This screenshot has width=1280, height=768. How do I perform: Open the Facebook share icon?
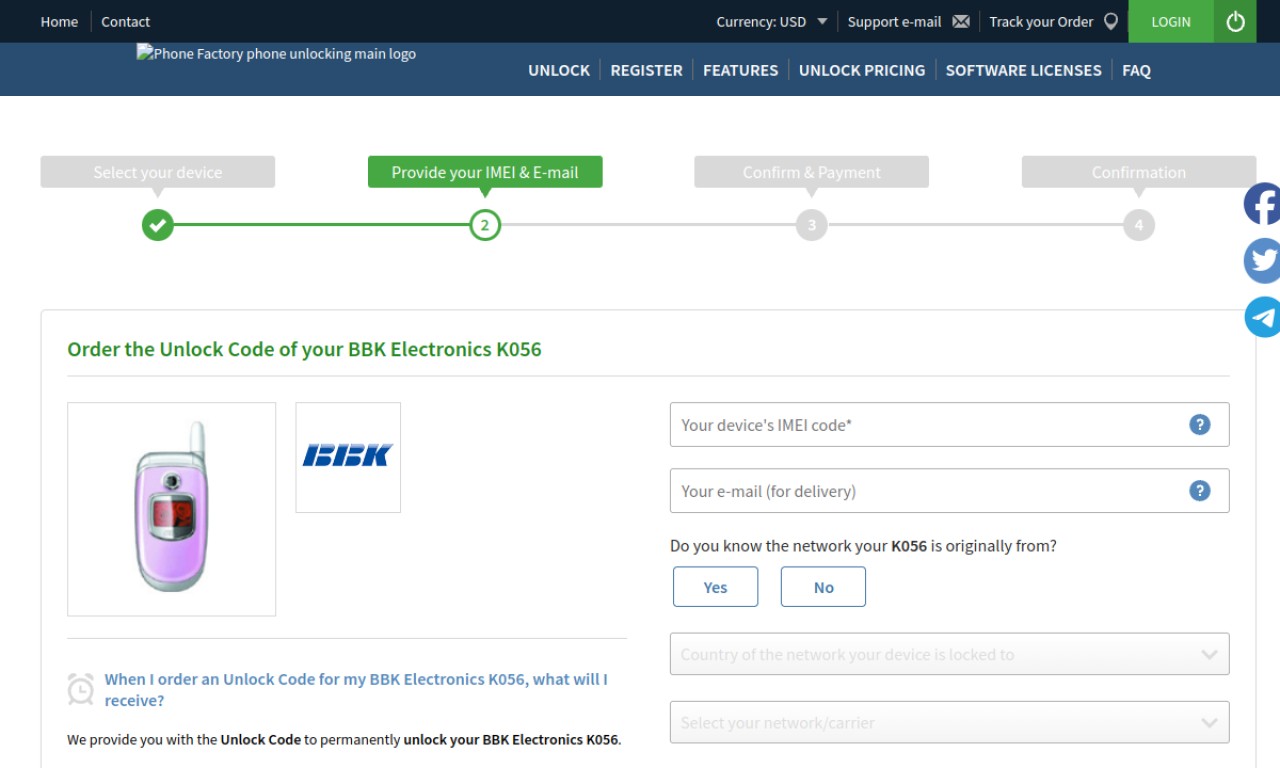(x=1262, y=204)
